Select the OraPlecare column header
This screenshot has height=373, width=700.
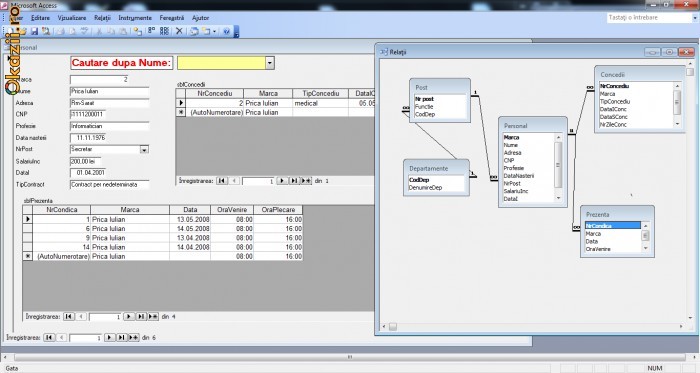pyautogui.click(x=278, y=210)
